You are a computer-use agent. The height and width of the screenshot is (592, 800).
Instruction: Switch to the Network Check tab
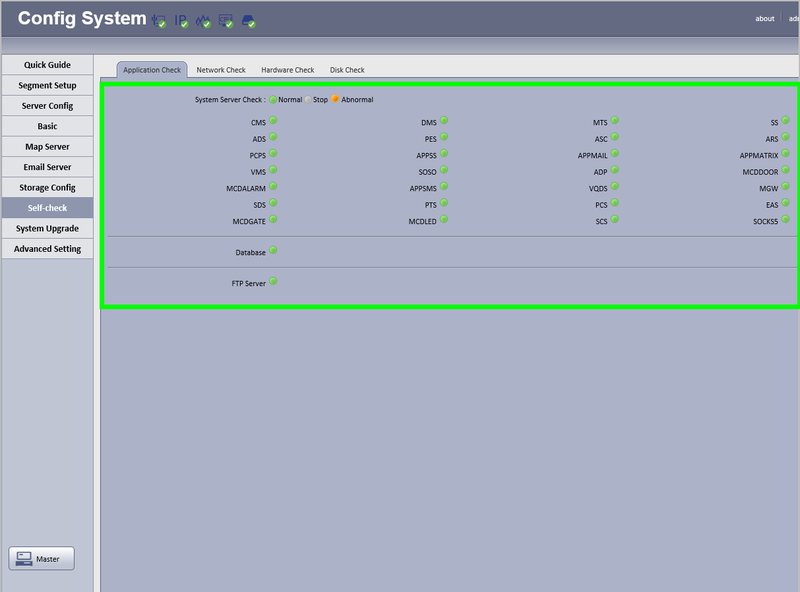pyautogui.click(x=221, y=70)
